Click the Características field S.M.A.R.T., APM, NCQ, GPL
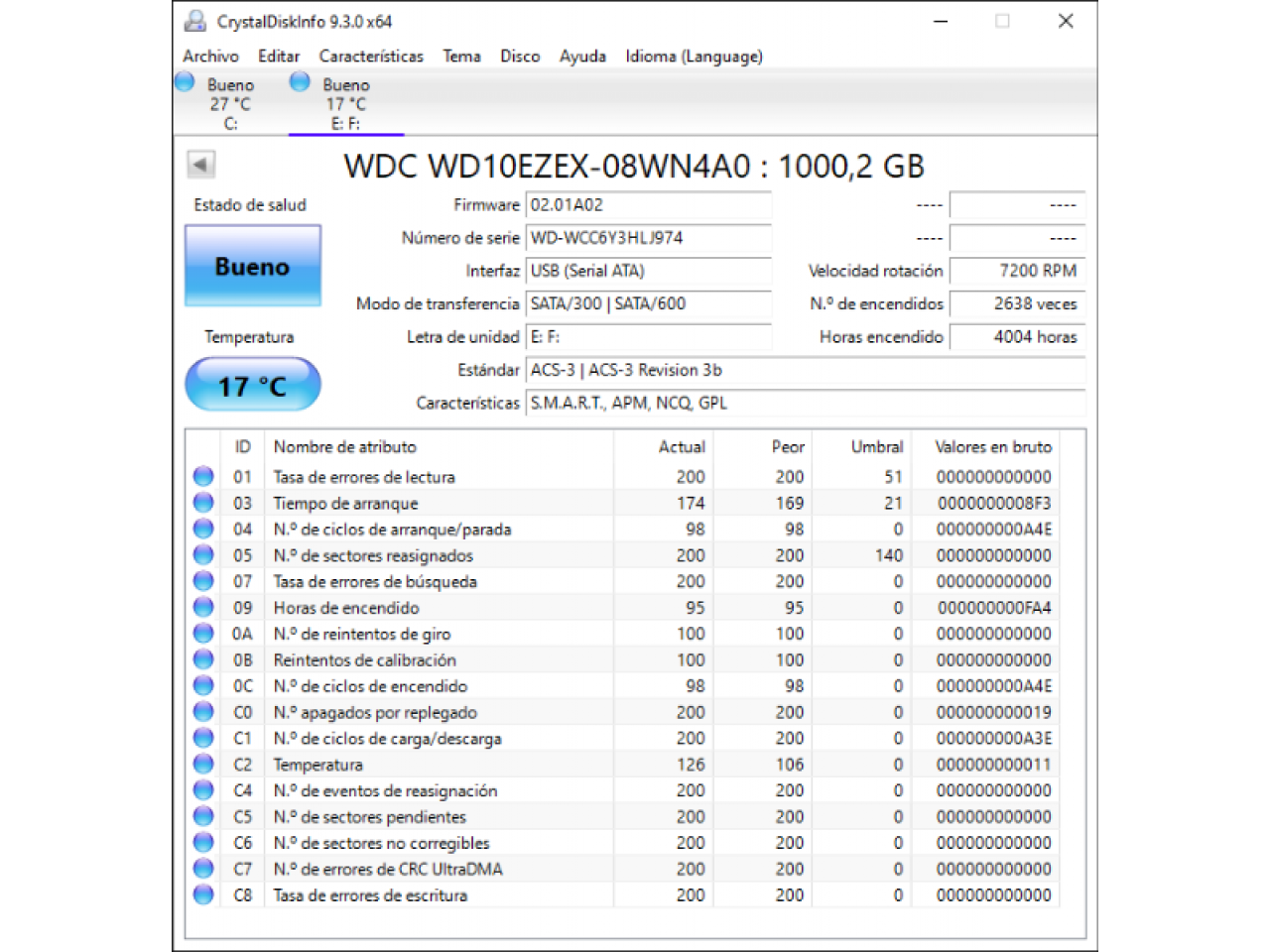 click(x=805, y=403)
